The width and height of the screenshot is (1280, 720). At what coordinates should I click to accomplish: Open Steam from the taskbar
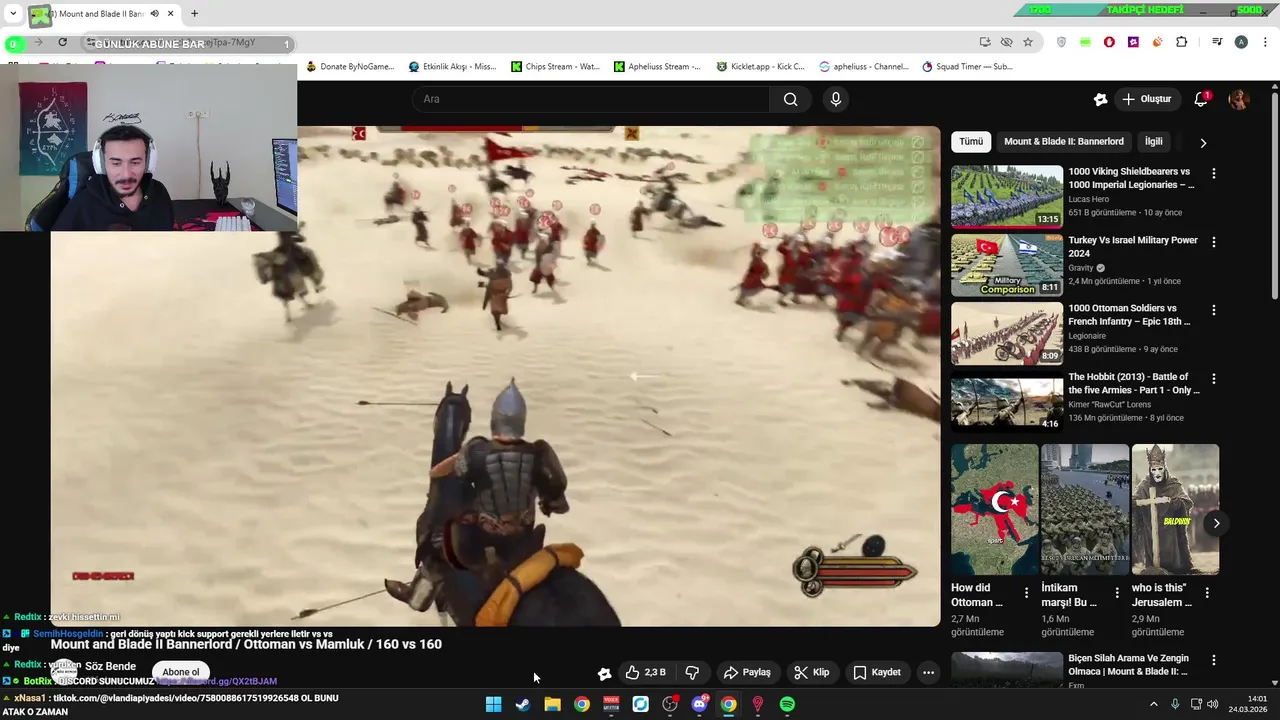pos(522,704)
